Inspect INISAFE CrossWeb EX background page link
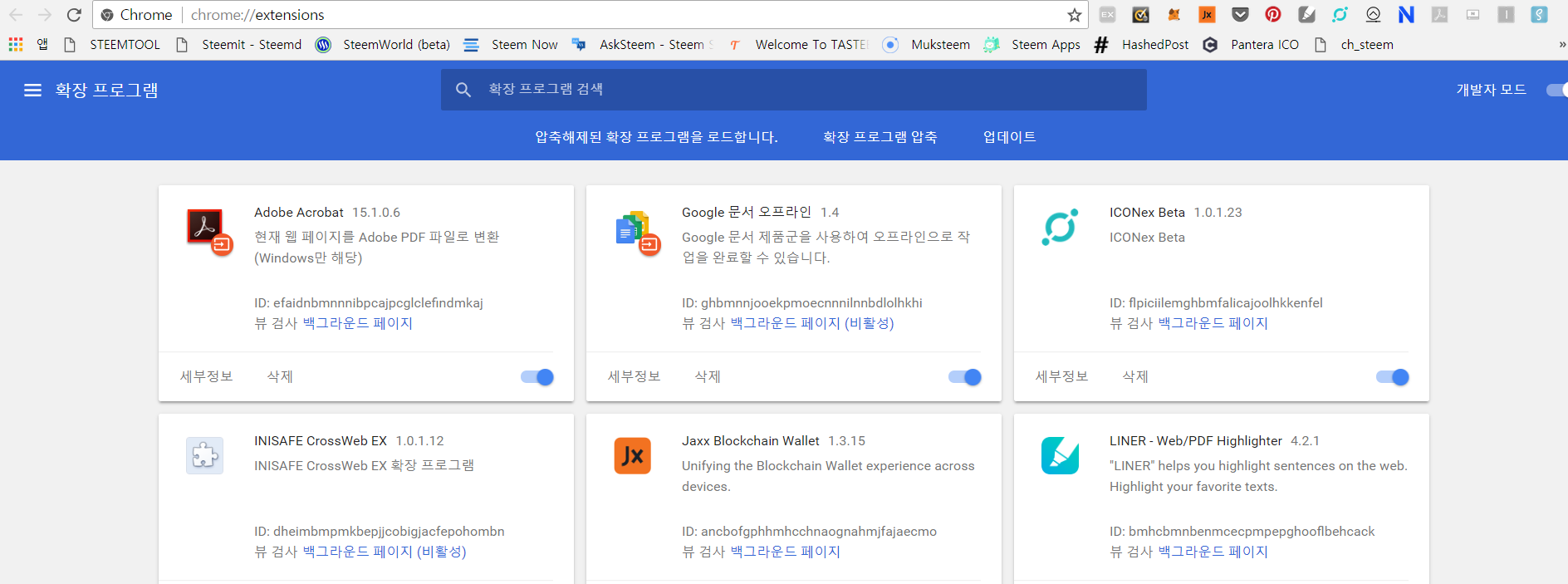 click(x=385, y=552)
